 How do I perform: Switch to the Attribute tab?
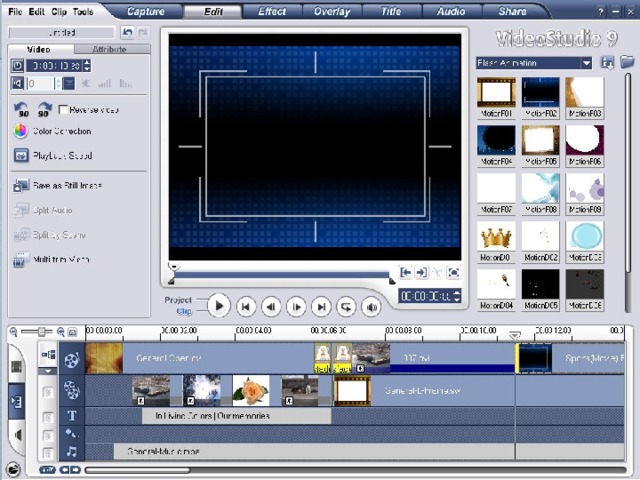pyautogui.click(x=112, y=49)
